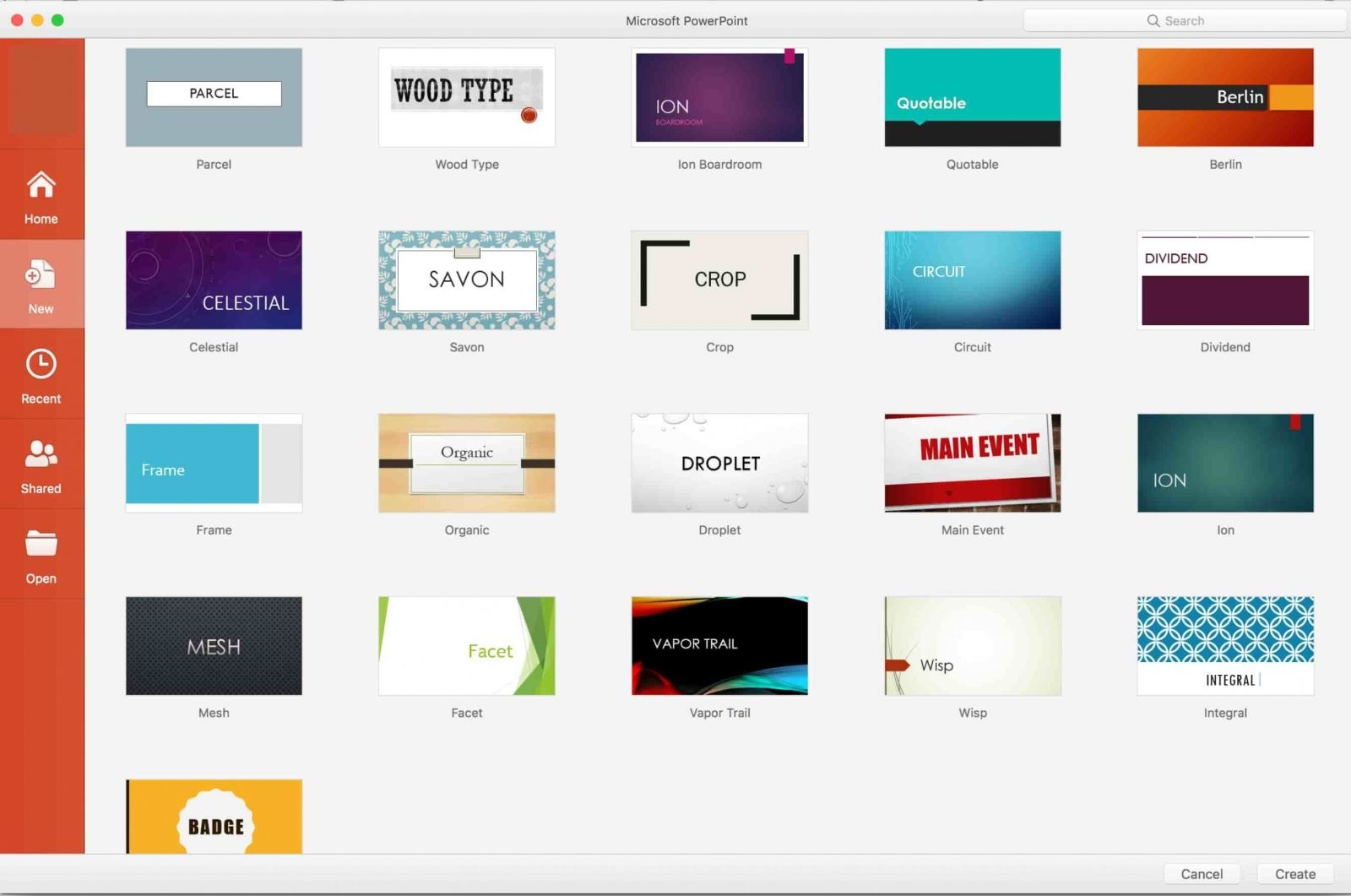Screen dimensions: 1351x896
Task: Select the teal Quotable template thumbnail
Action: pos(973,97)
